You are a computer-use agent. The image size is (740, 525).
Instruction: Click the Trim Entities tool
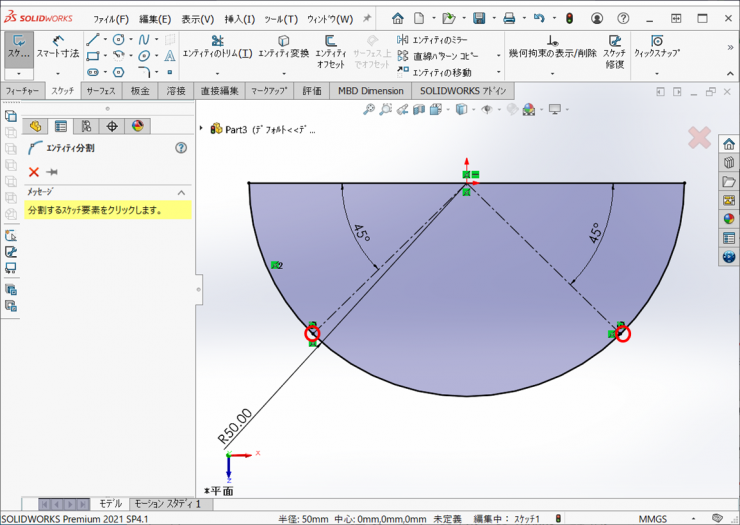click(217, 46)
